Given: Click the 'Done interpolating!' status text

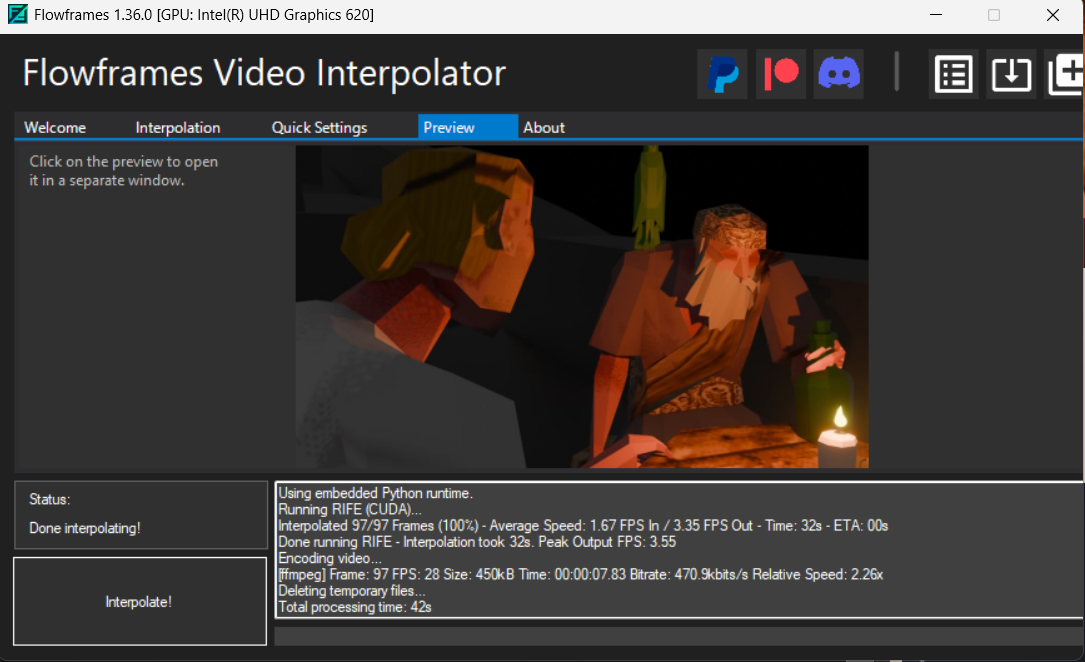Looking at the screenshot, I should click(84, 528).
